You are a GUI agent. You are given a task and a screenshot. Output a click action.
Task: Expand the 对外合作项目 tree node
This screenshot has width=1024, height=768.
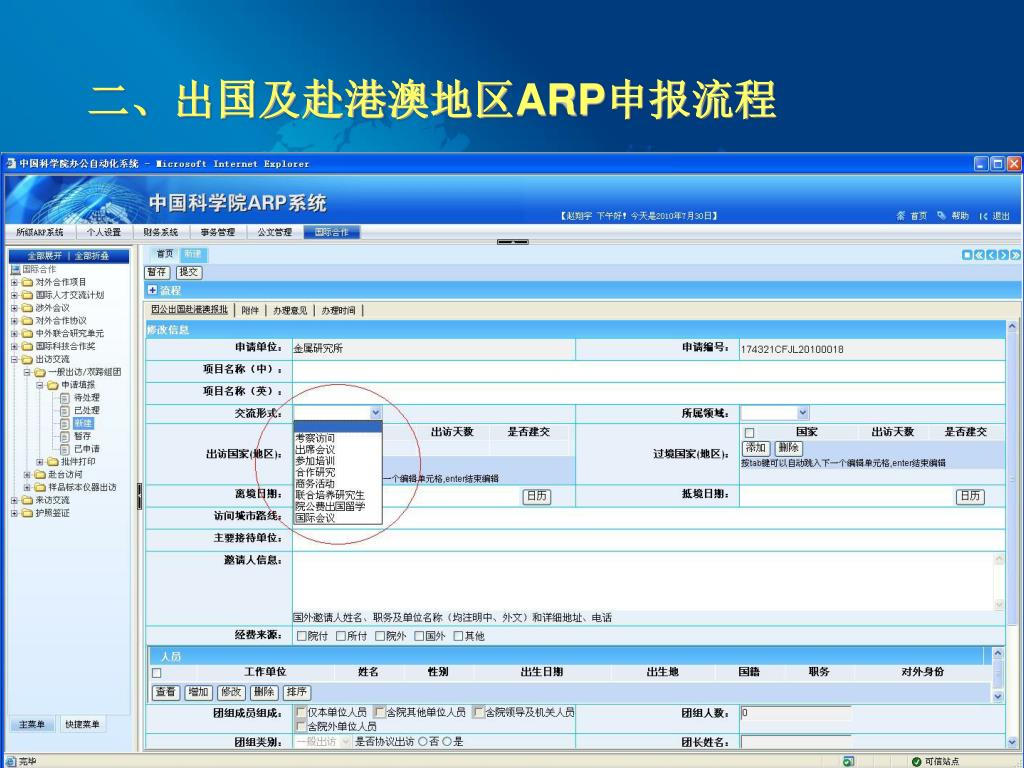pos(14,282)
